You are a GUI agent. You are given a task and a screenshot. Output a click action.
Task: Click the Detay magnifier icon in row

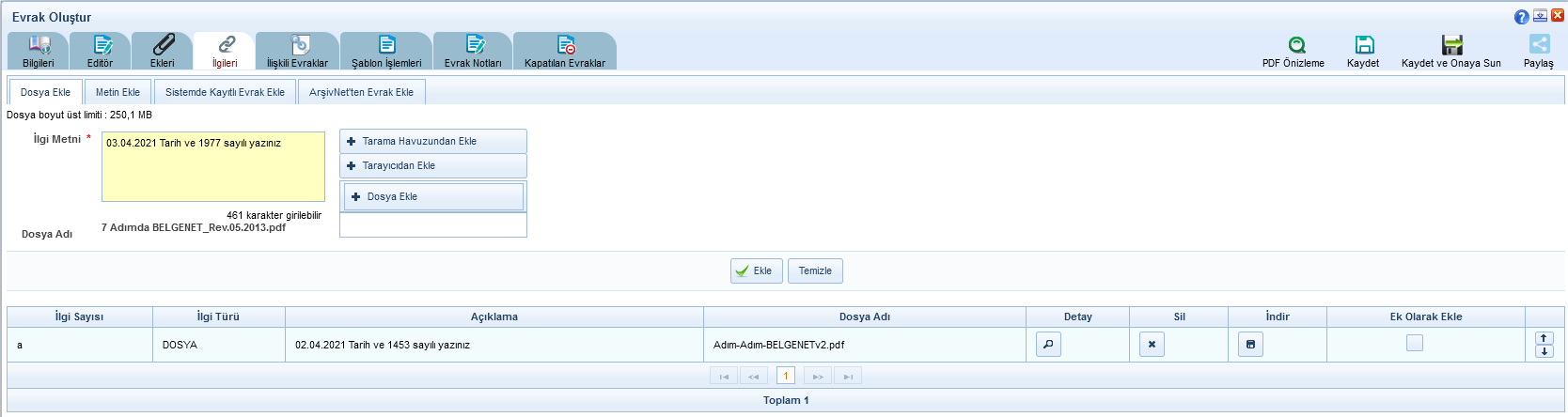click(x=1048, y=345)
